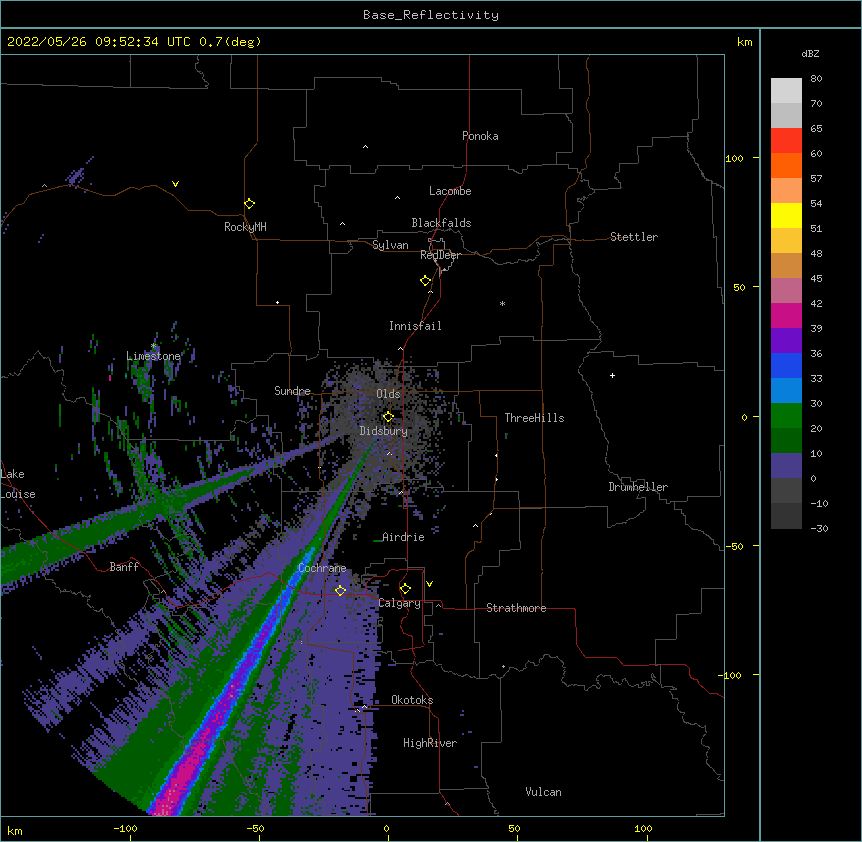Click the Airdrie city label
Image resolution: width=862 pixels, height=842 pixels.
click(403, 537)
